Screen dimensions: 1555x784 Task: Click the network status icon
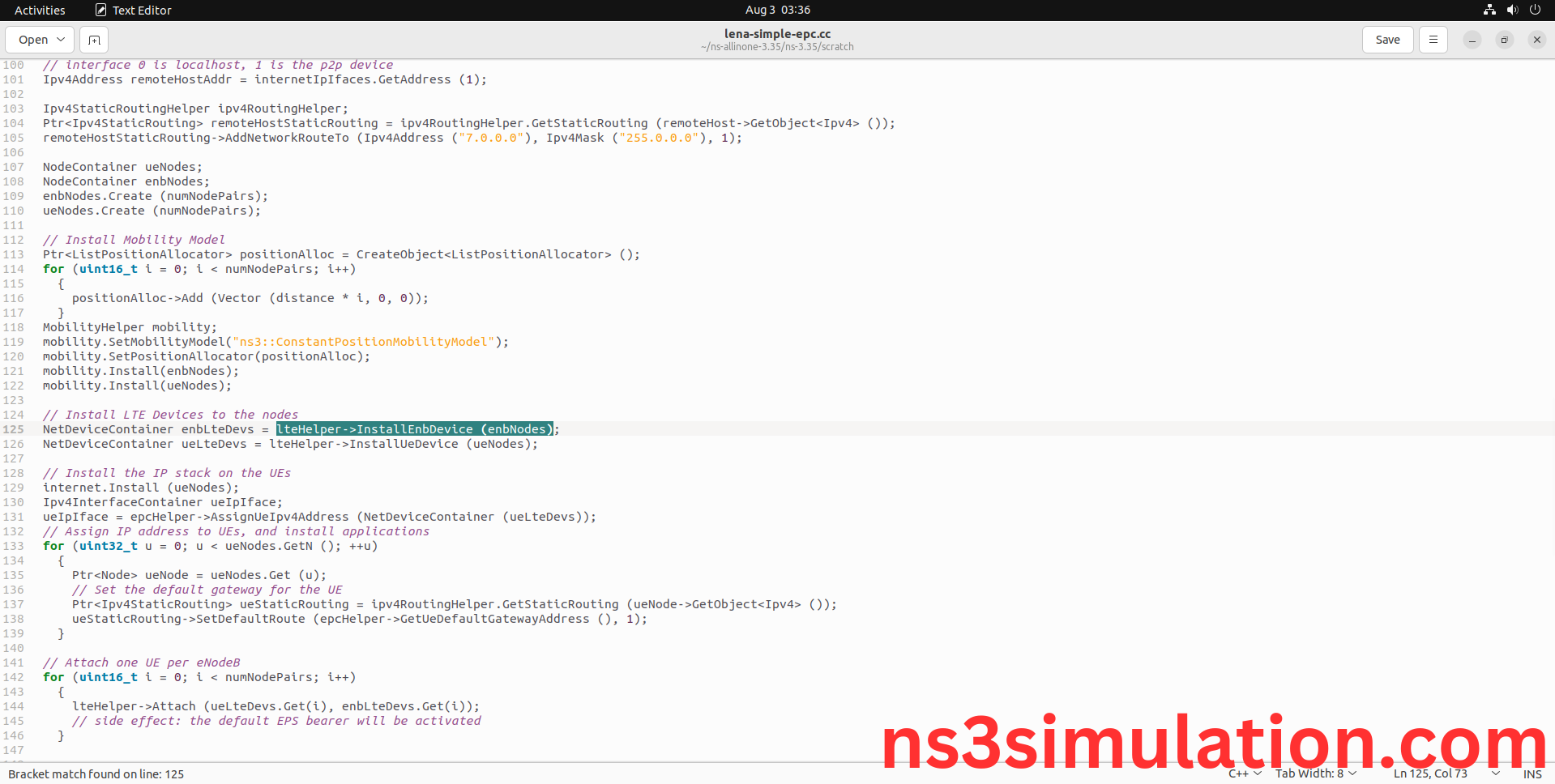tap(1489, 10)
